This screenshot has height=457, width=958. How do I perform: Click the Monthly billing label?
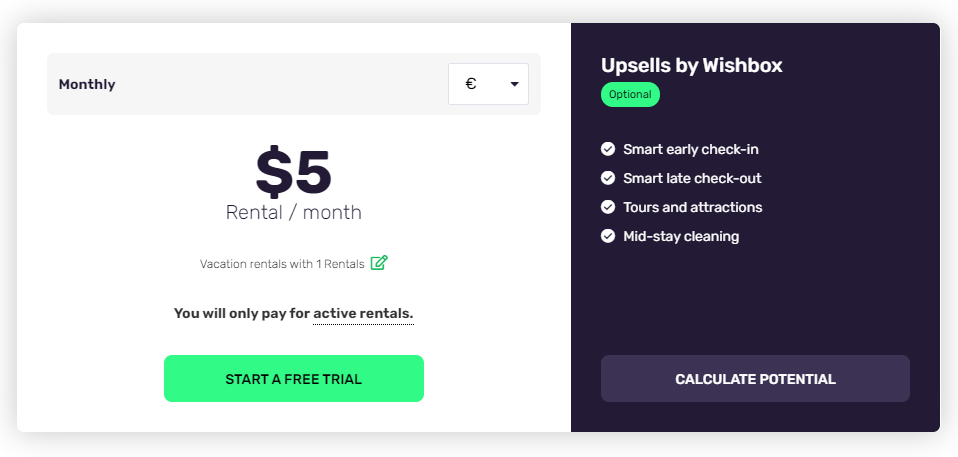(x=87, y=84)
